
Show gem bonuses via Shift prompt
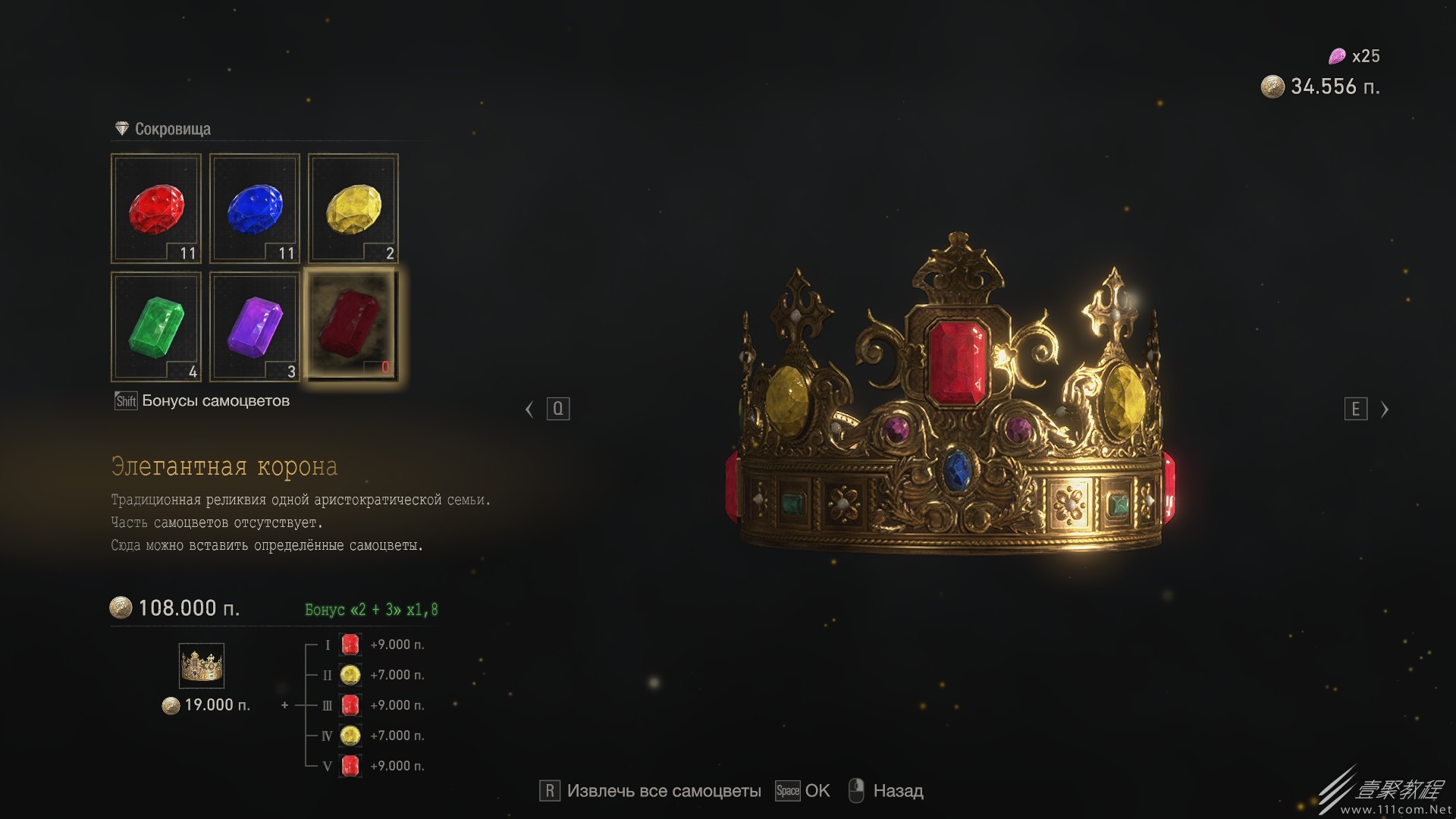coord(202,400)
